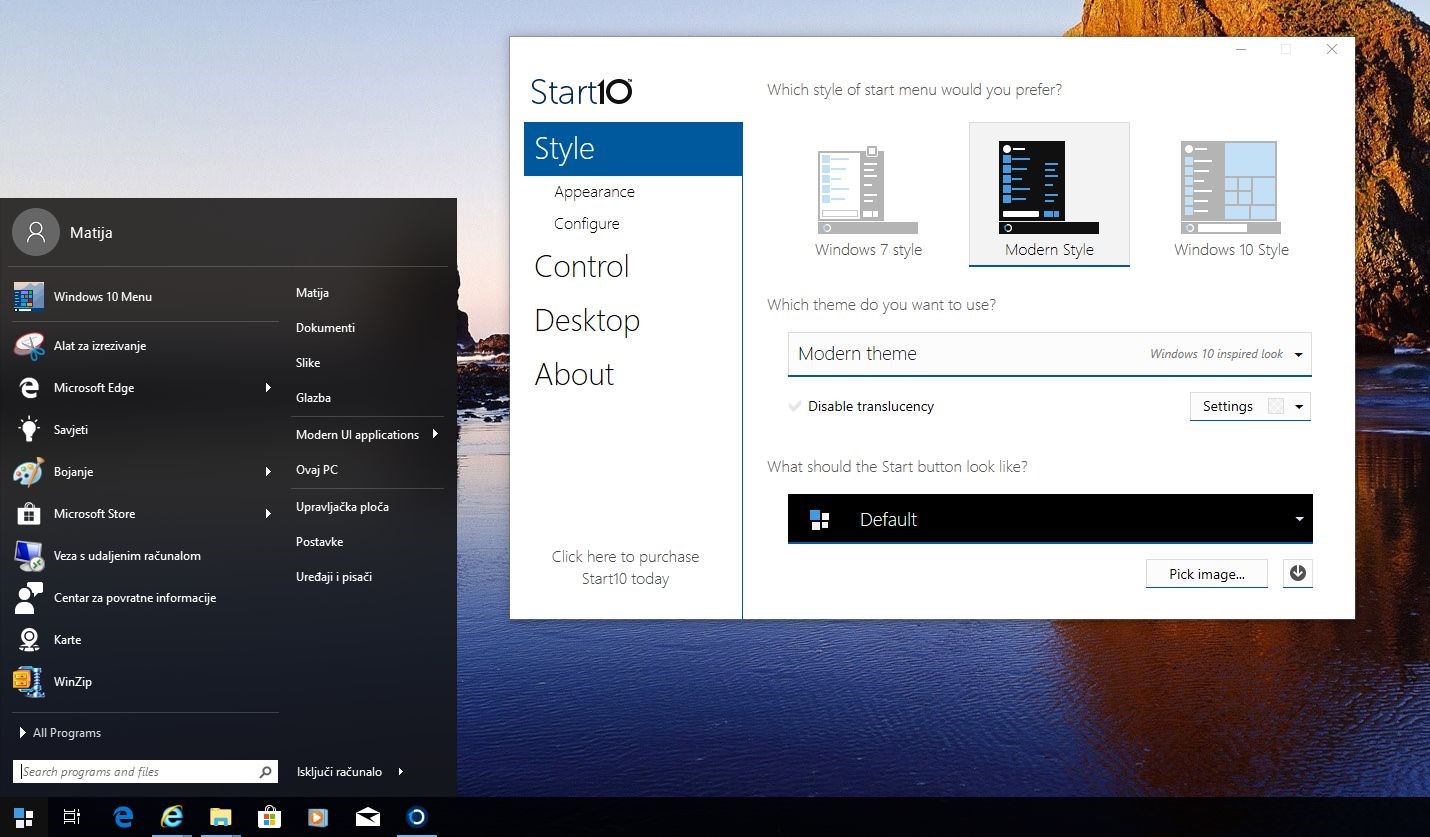Open Centar za povratne informacije icon
Image resolution: width=1430 pixels, height=837 pixels.
(x=29, y=598)
